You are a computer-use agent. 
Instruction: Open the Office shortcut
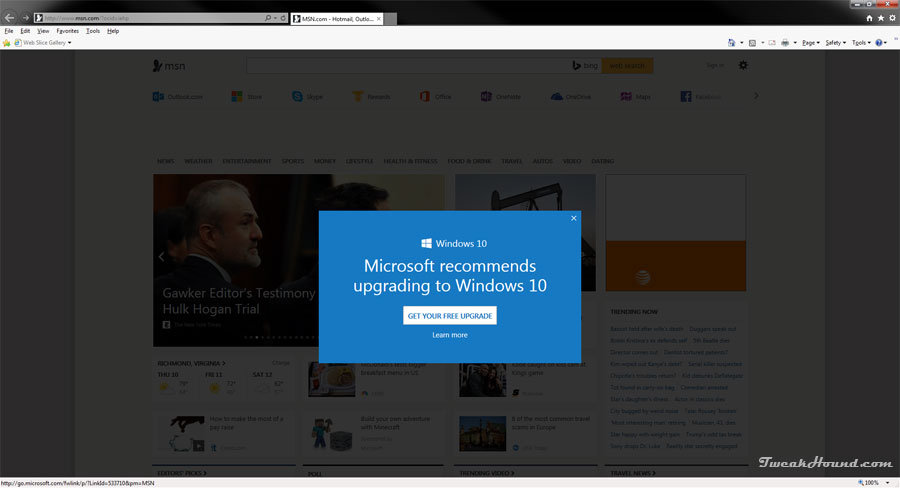(436, 96)
